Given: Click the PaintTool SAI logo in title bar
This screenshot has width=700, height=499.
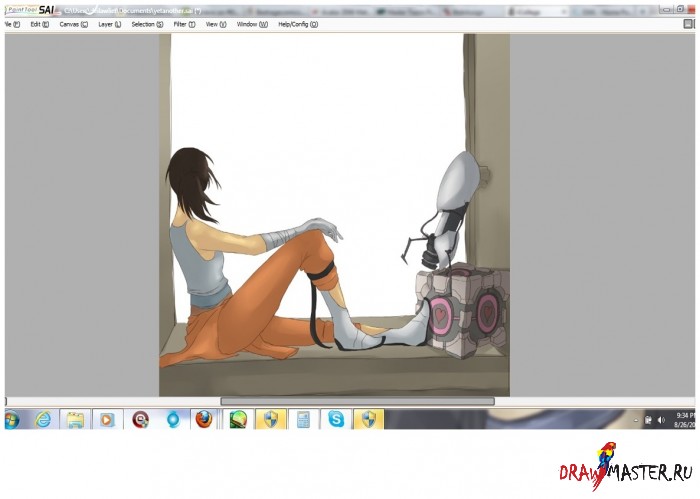Looking at the screenshot, I should (x=30, y=10).
